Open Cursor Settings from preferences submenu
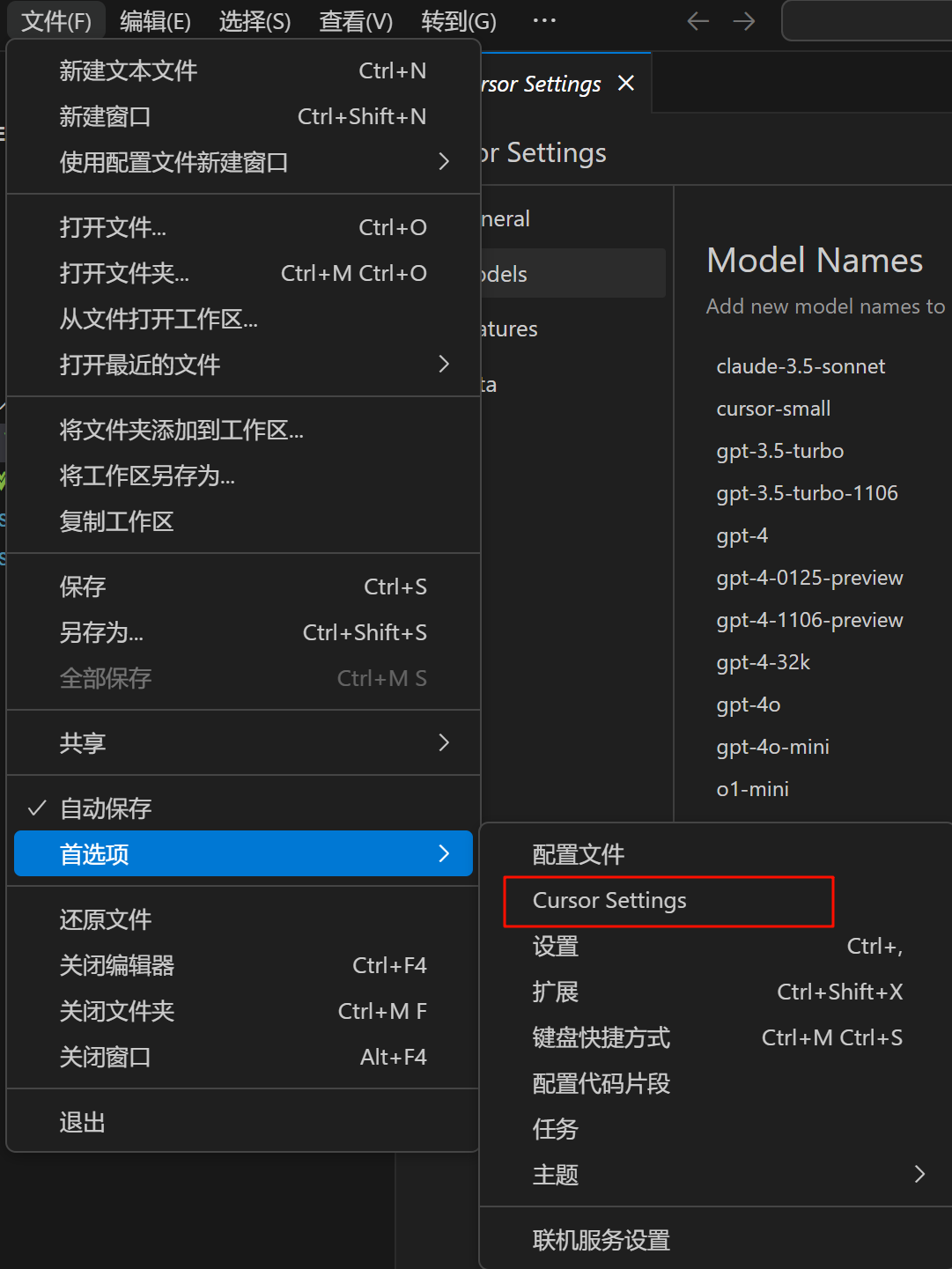The image size is (952, 1269). pyautogui.click(x=718, y=900)
